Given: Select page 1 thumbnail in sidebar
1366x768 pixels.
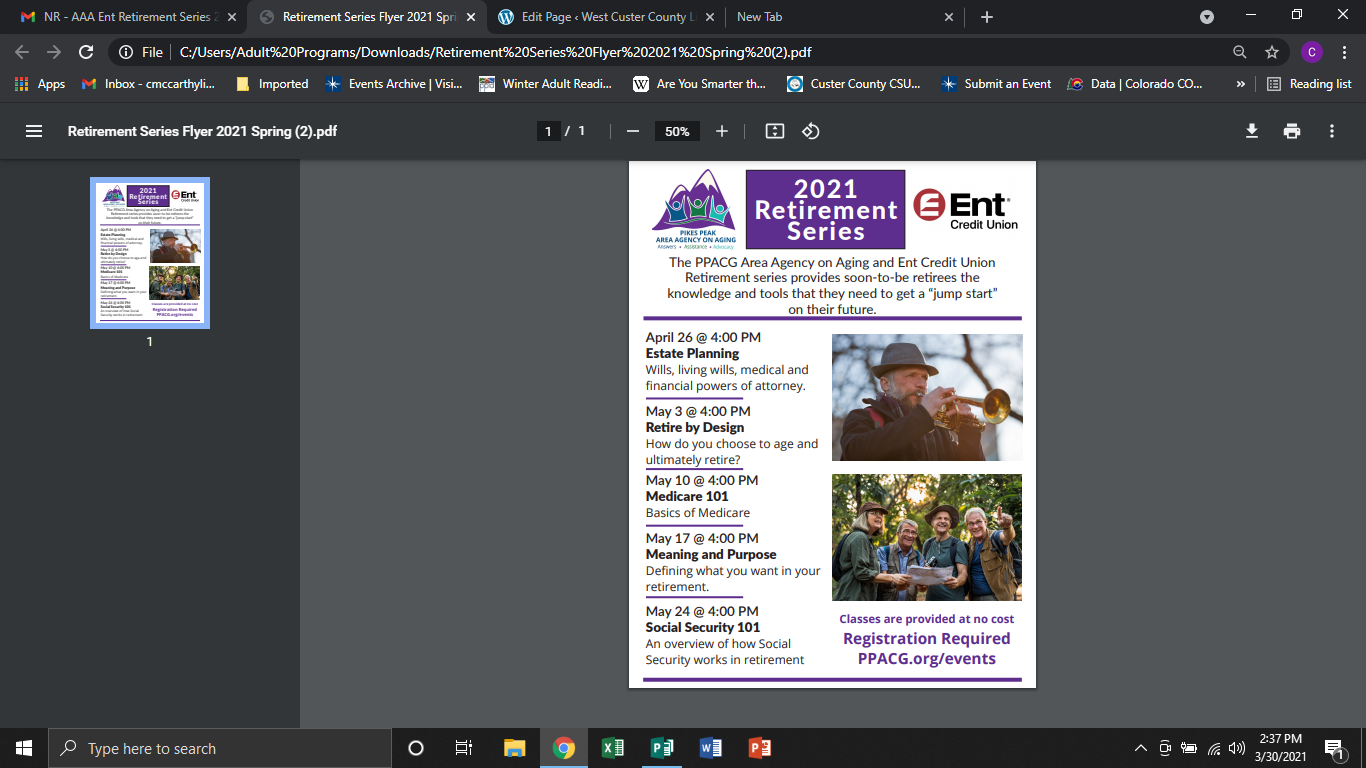Looking at the screenshot, I should 150,253.
